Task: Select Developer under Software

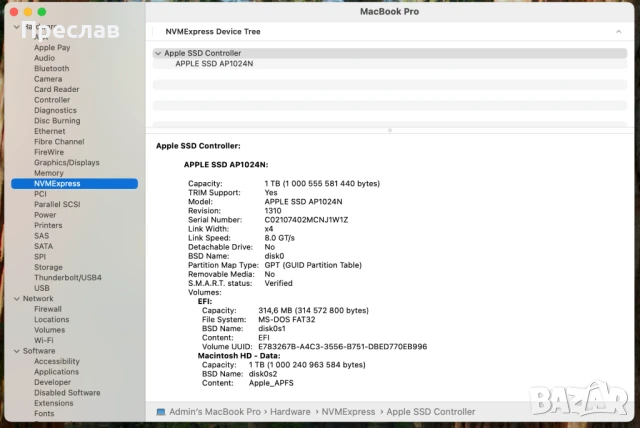Action: (x=52, y=382)
